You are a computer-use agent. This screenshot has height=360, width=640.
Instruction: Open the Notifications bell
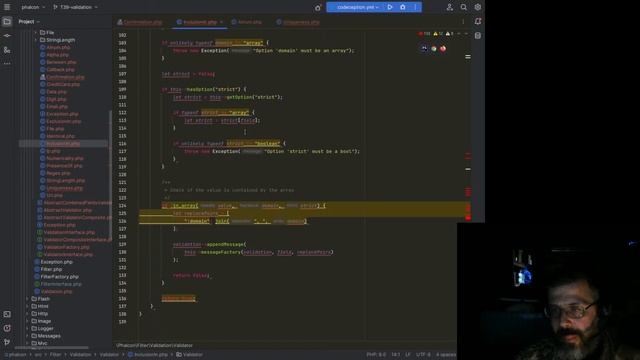pyautogui.click(x=478, y=21)
